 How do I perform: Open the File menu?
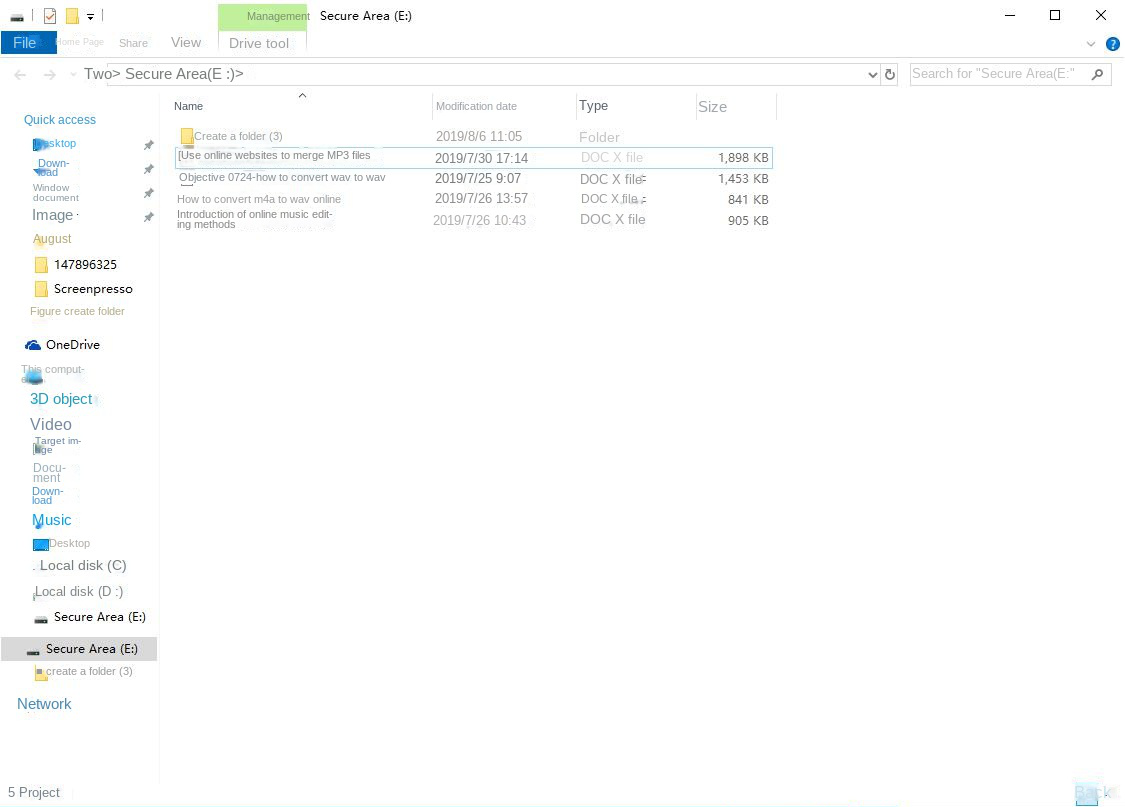coord(25,43)
